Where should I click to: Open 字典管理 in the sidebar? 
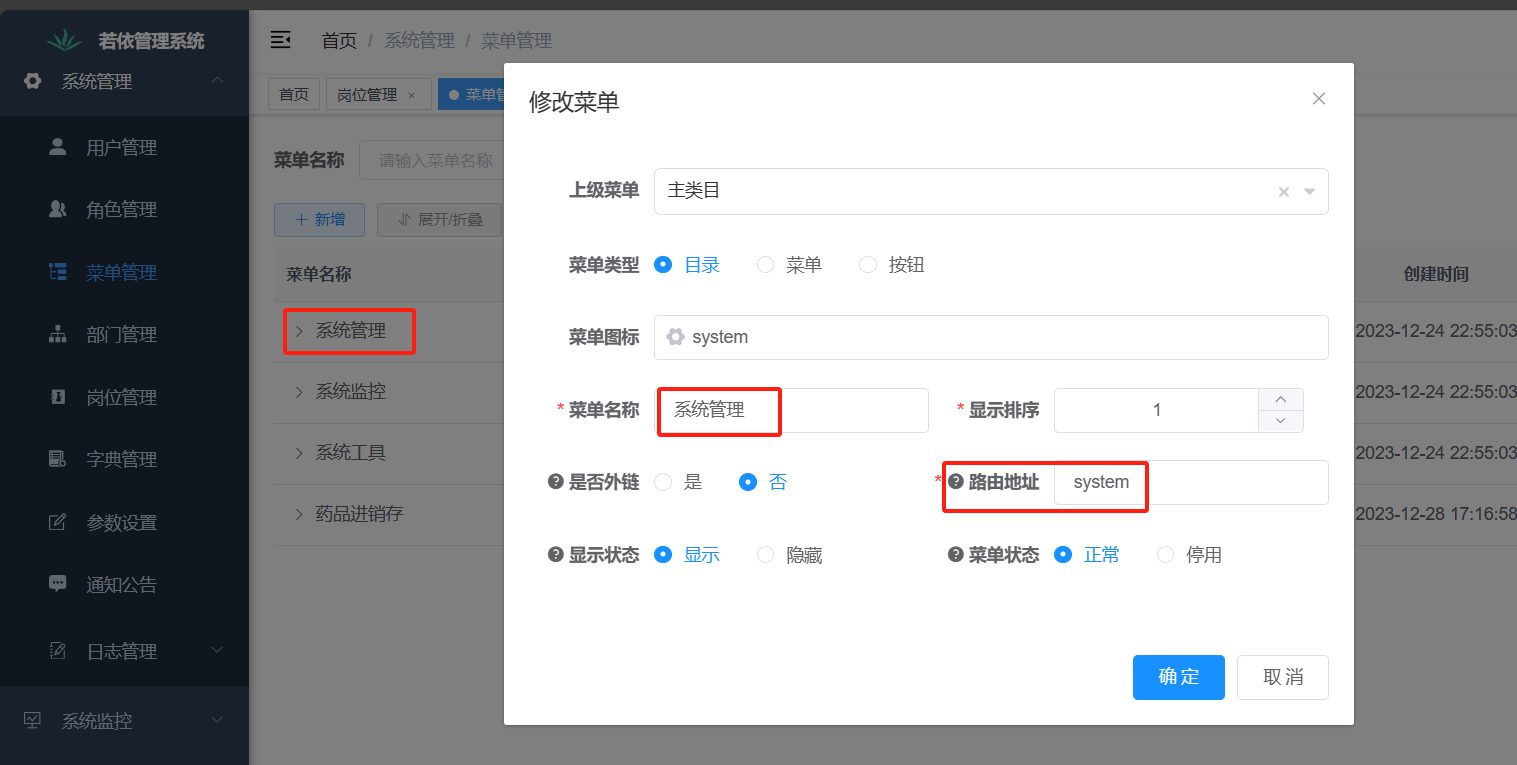(122, 459)
